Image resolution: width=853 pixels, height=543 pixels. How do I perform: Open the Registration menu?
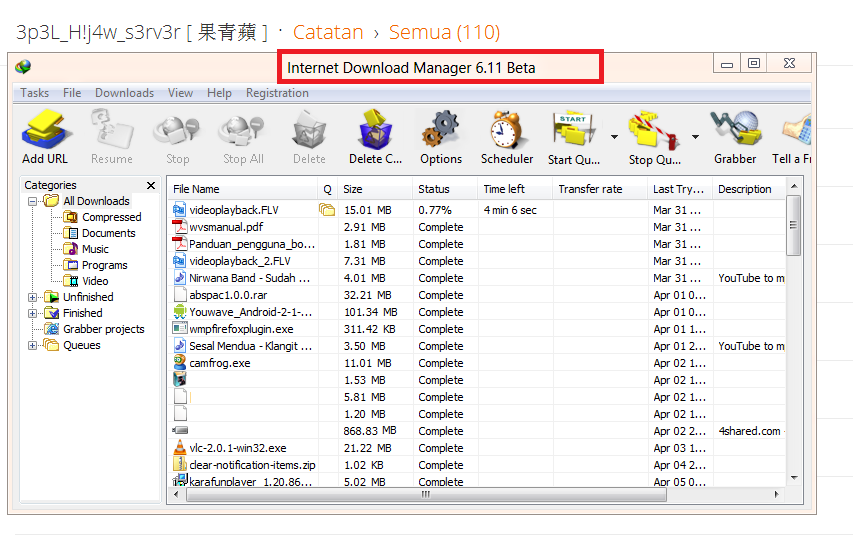pos(277,93)
